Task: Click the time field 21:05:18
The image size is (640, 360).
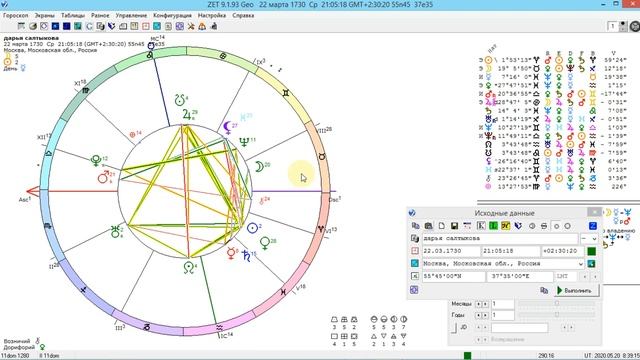Action: tap(511, 251)
